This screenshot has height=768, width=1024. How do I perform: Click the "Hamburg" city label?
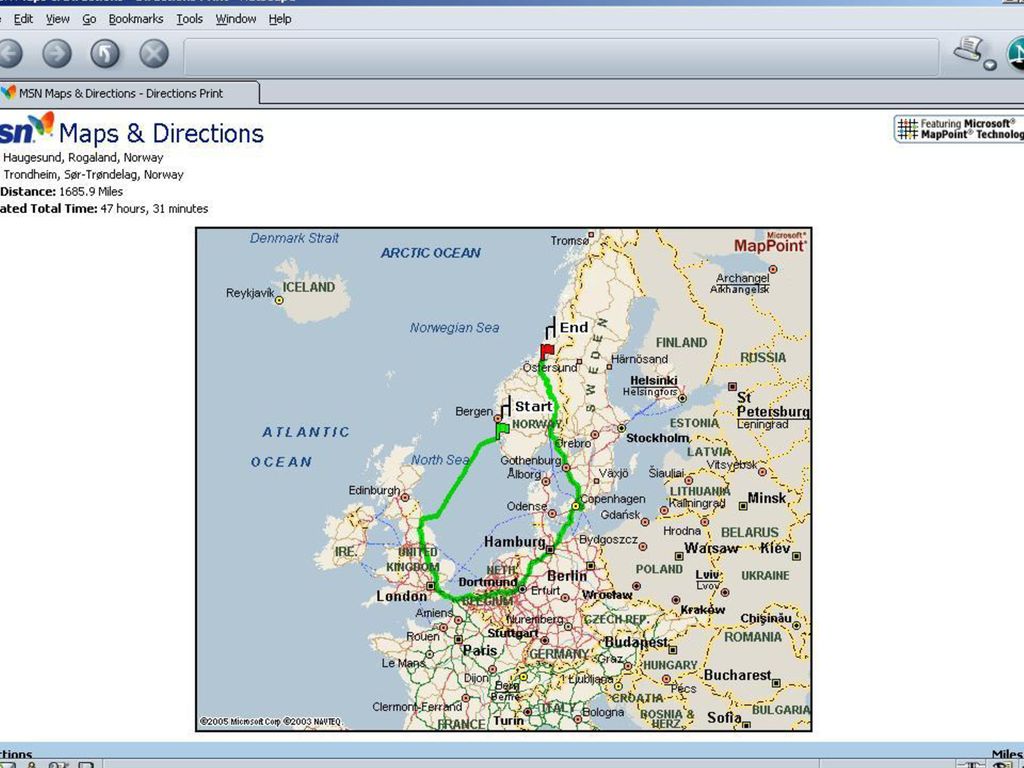[x=515, y=541]
